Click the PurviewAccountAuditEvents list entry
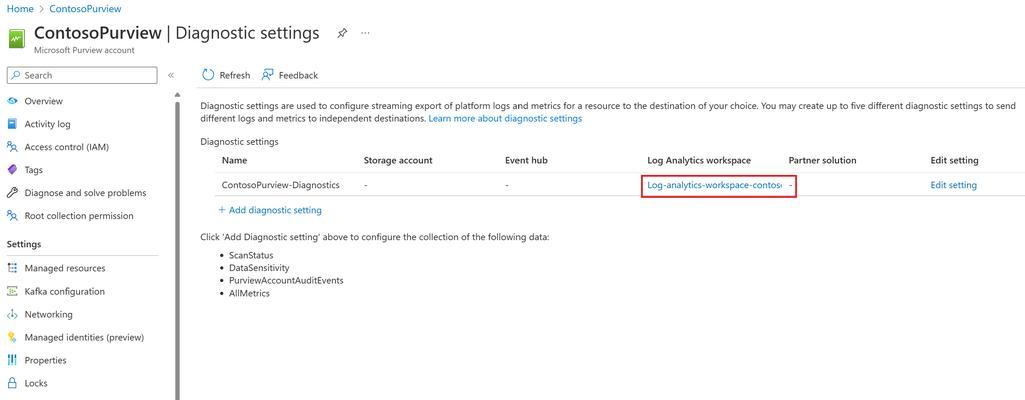 tap(286, 280)
